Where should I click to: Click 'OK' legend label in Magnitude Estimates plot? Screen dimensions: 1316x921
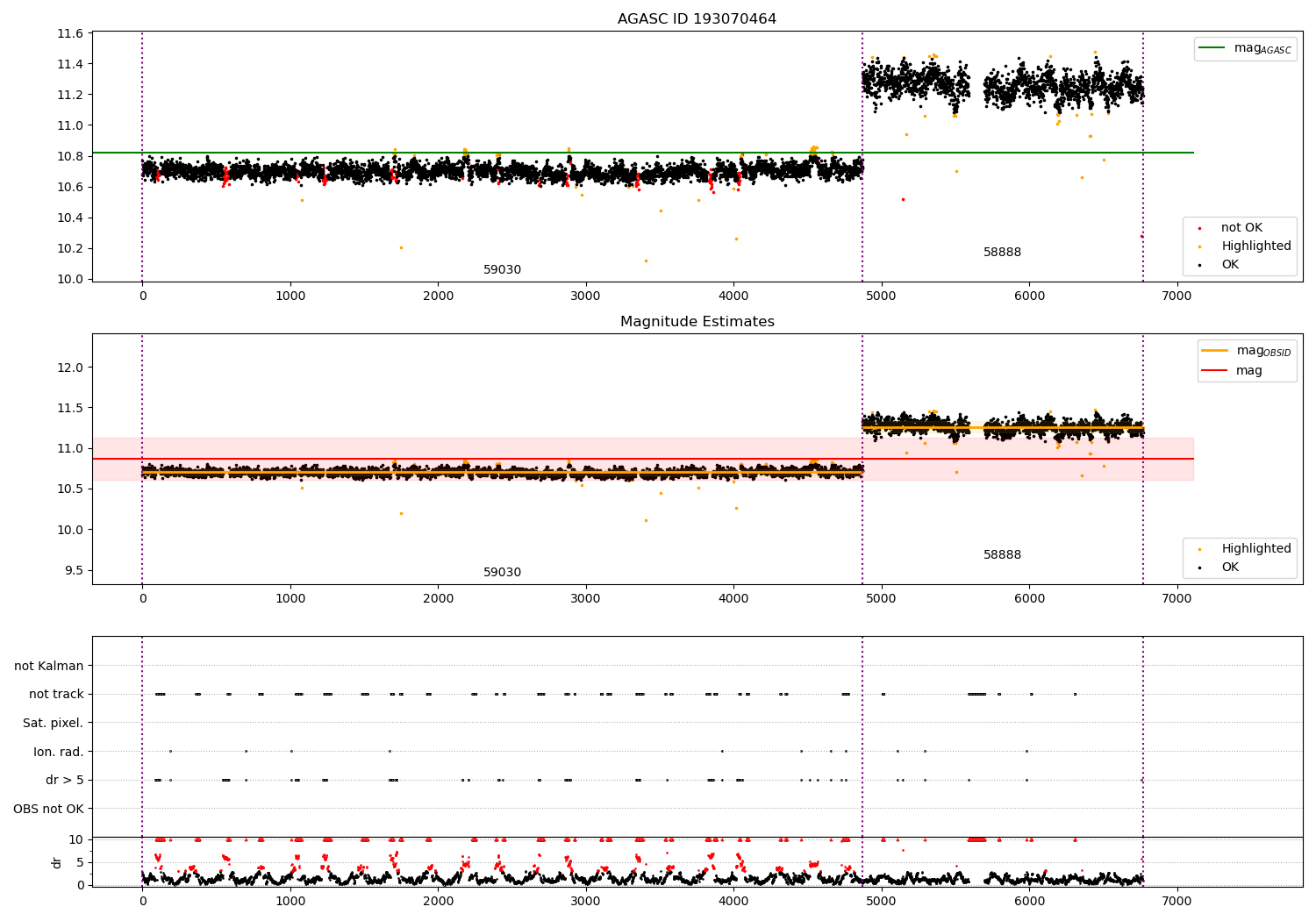pyautogui.click(x=1230, y=568)
